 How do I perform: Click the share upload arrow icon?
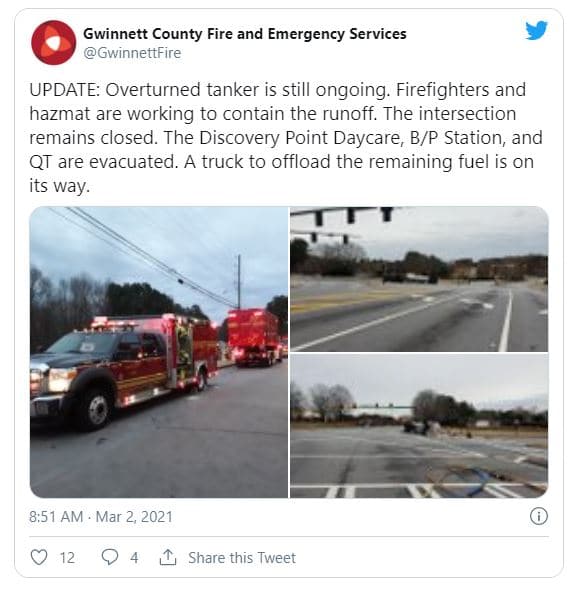168,557
